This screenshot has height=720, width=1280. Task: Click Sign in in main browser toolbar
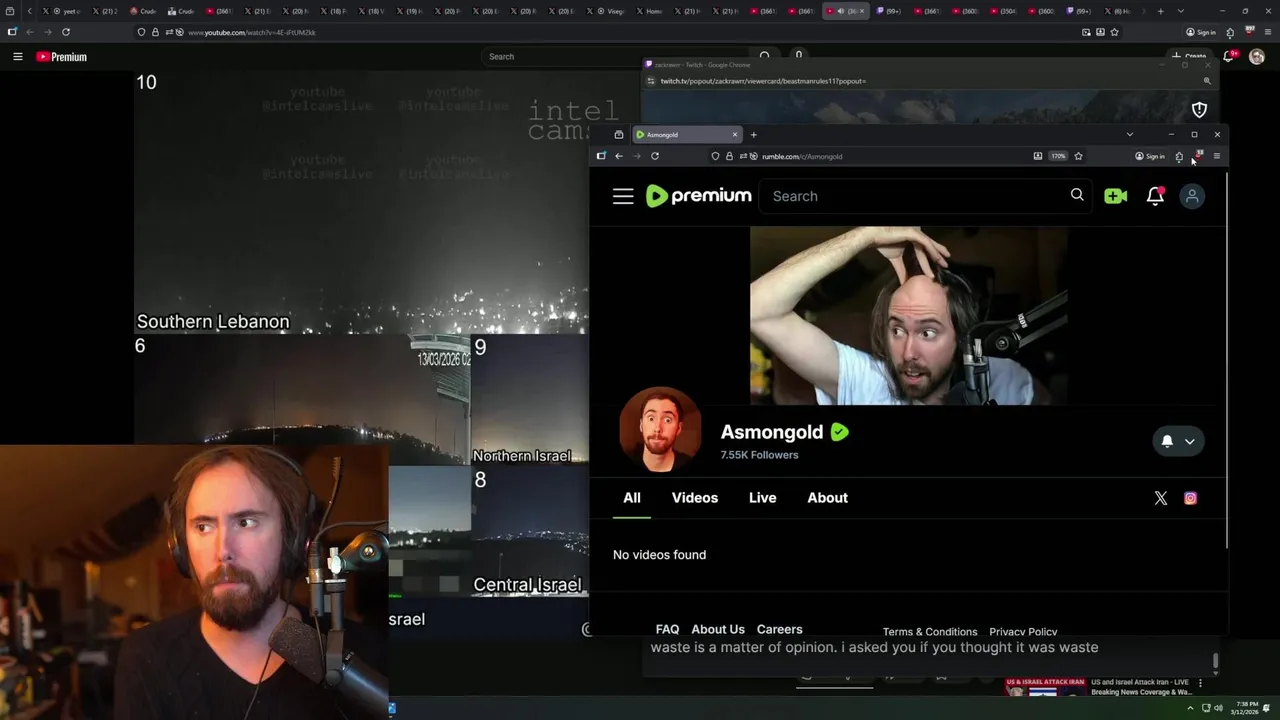pos(1201,32)
